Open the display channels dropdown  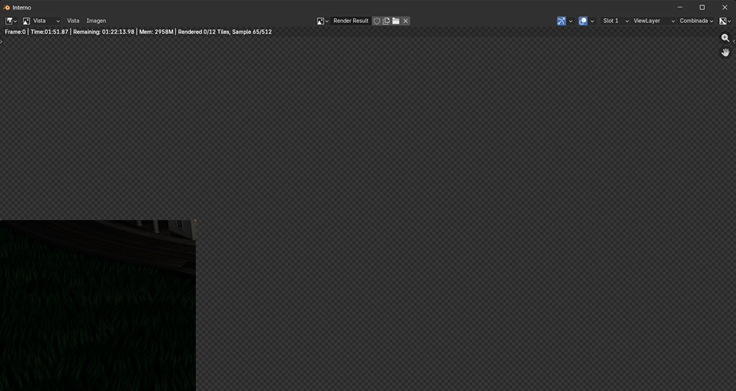click(725, 21)
